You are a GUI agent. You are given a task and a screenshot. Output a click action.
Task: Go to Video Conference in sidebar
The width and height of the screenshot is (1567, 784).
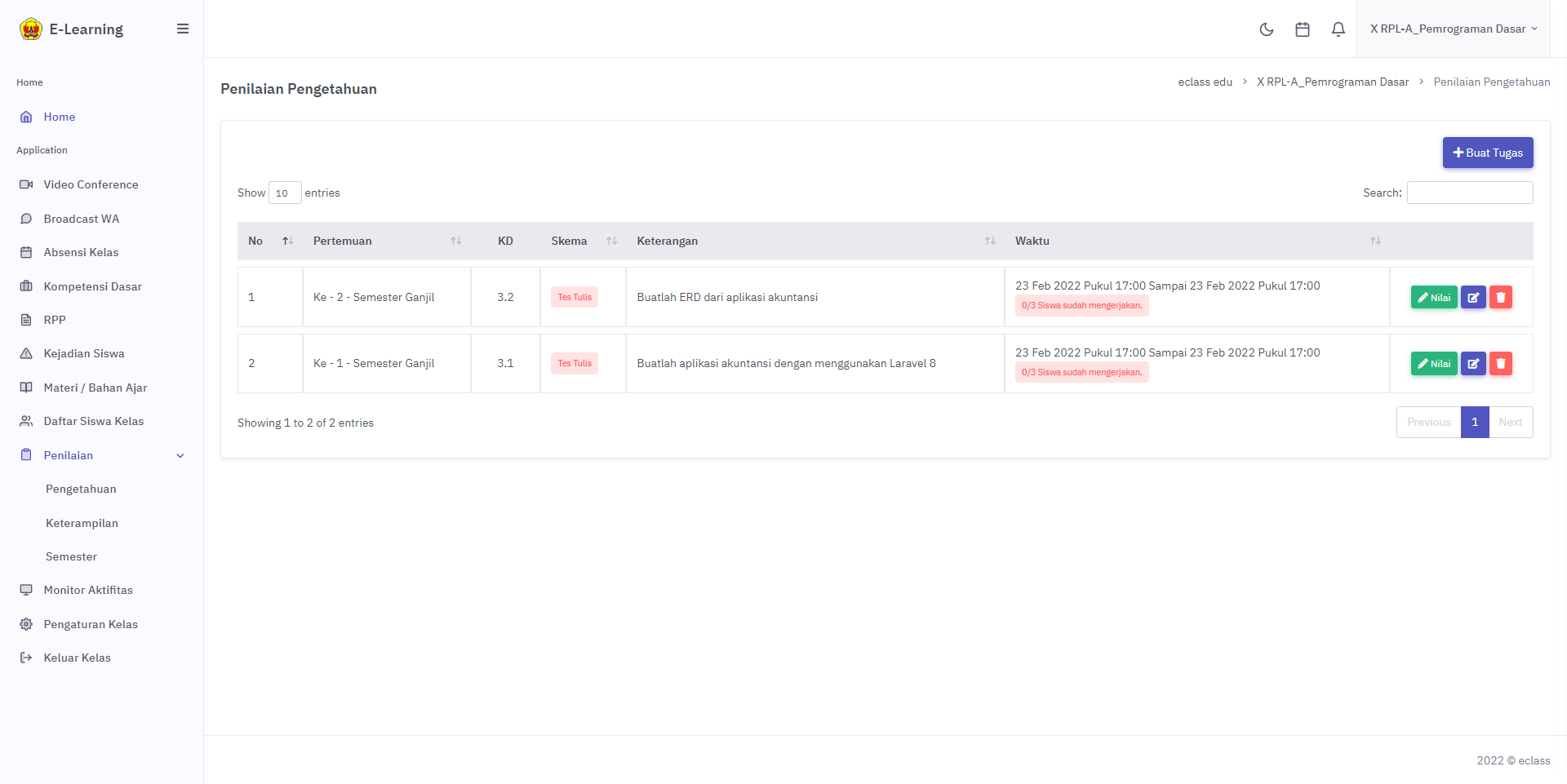pos(91,184)
